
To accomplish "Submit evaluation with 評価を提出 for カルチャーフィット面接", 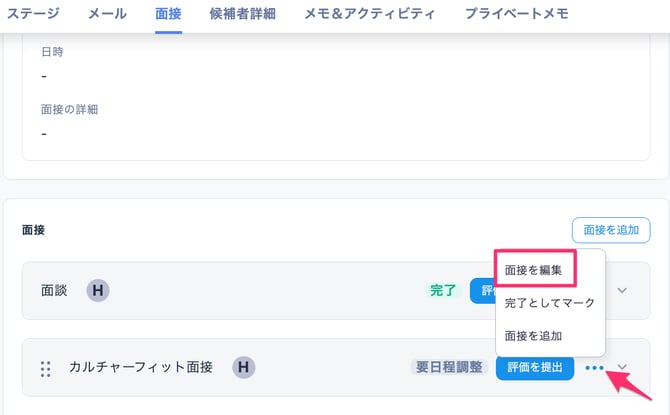I will [535, 368].
